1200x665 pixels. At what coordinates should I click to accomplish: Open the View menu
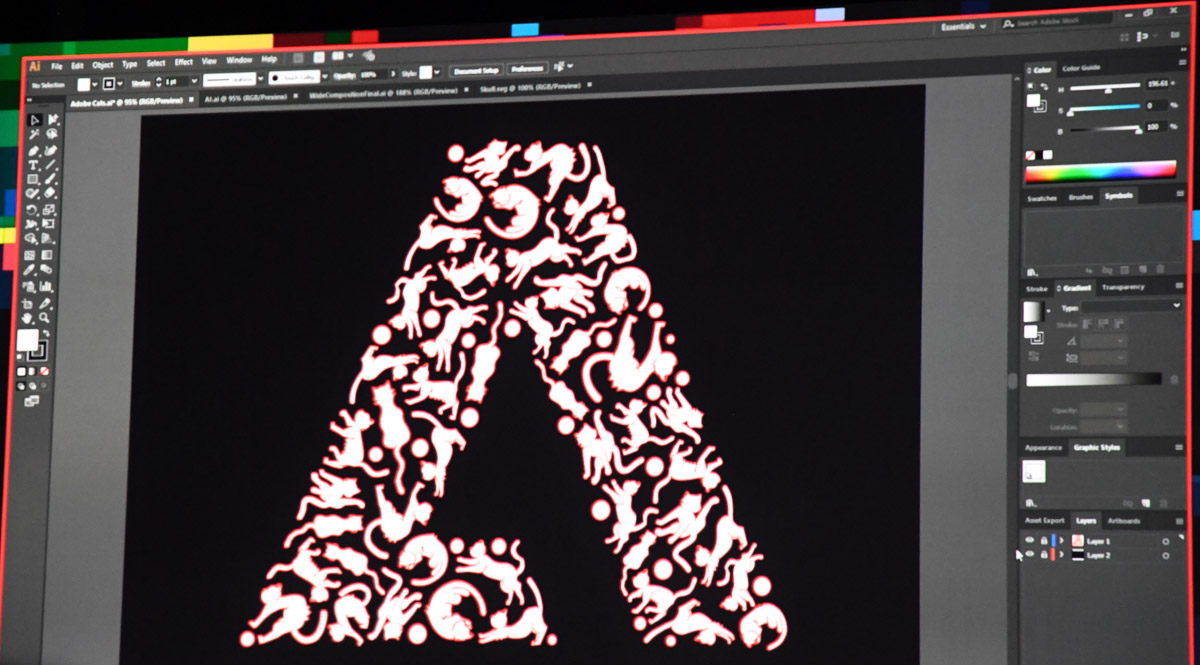[x=210, y=61]
